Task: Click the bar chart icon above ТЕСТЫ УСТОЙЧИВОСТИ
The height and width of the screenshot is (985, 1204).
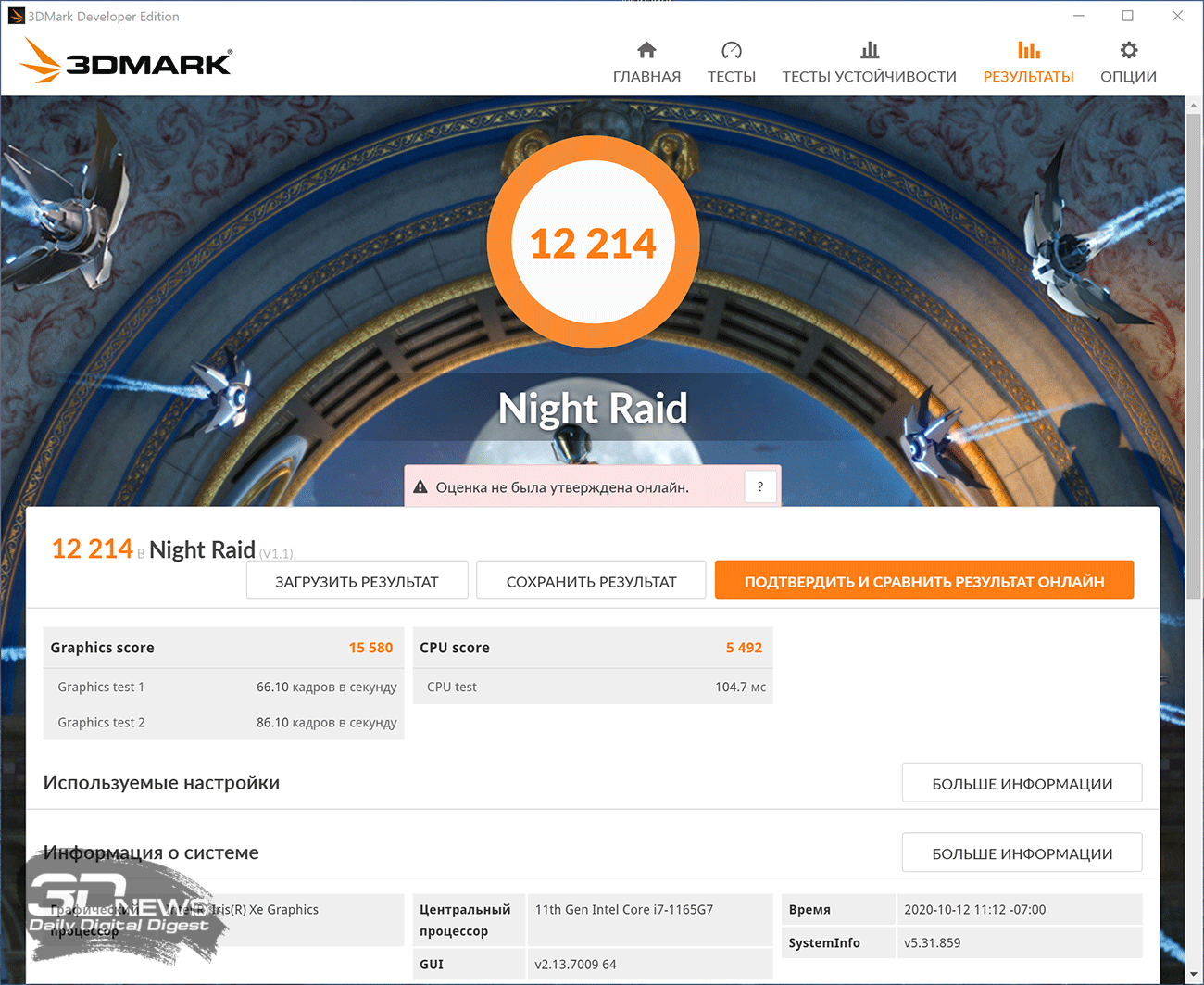Action: click(870, 50)
